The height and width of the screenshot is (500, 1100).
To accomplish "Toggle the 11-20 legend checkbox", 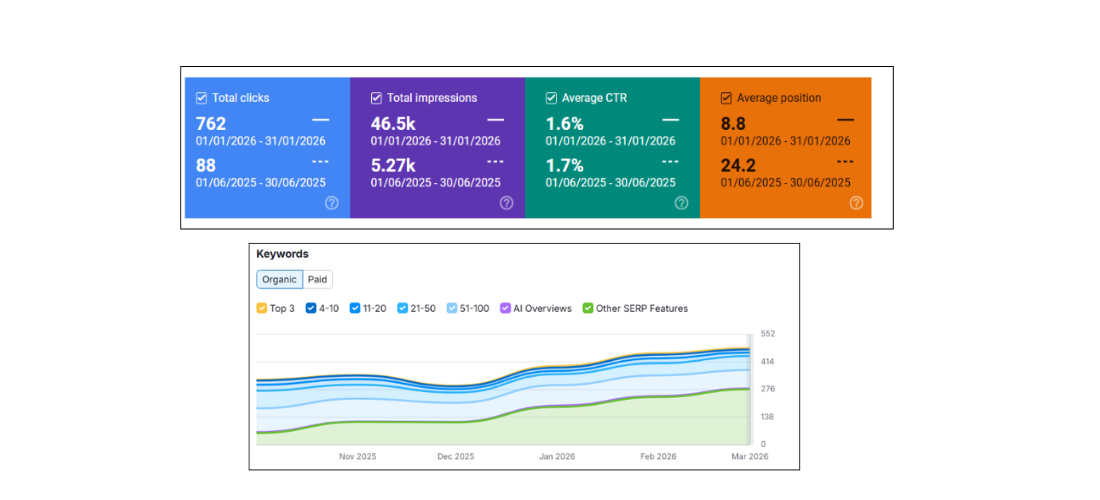I will click(x=356, y=309).
